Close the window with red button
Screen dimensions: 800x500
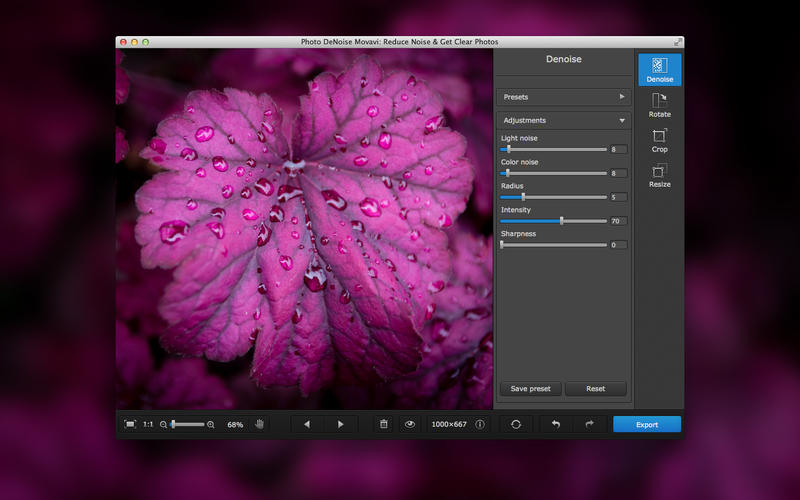123,42
